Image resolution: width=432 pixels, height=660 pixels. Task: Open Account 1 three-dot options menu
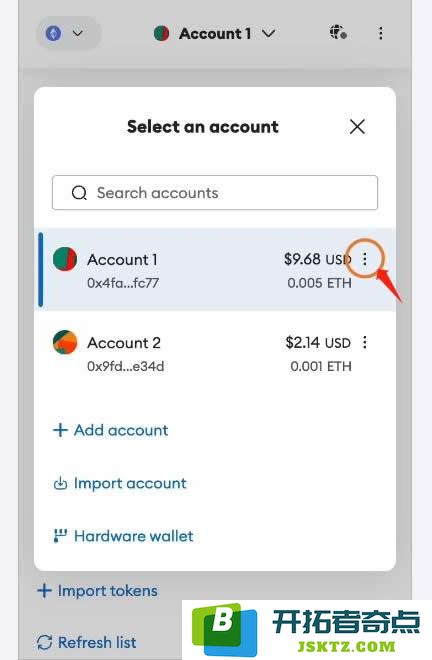pos(365,259)
